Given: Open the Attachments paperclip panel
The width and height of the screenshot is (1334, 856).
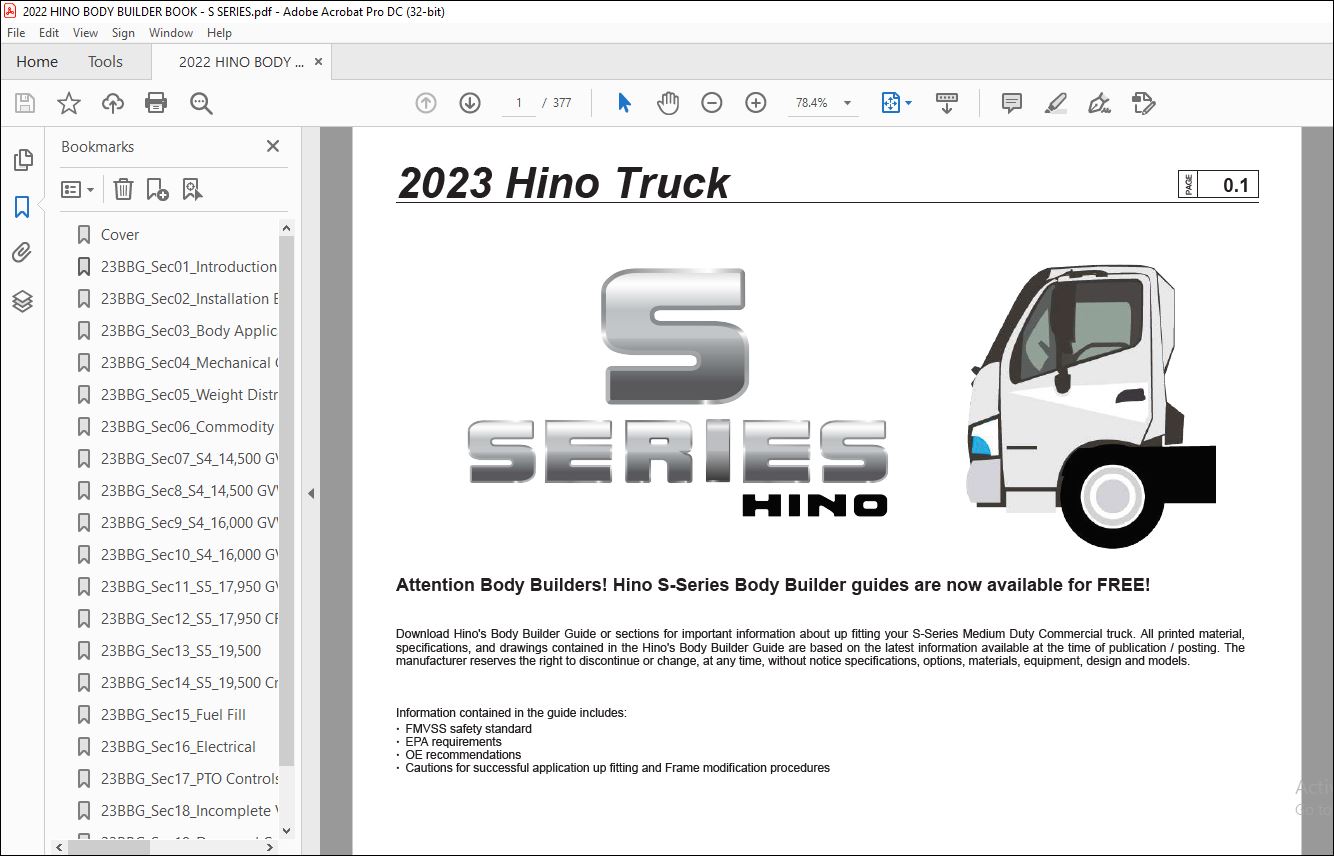Looking at the screenshot, I should click(x=22, y=254).
